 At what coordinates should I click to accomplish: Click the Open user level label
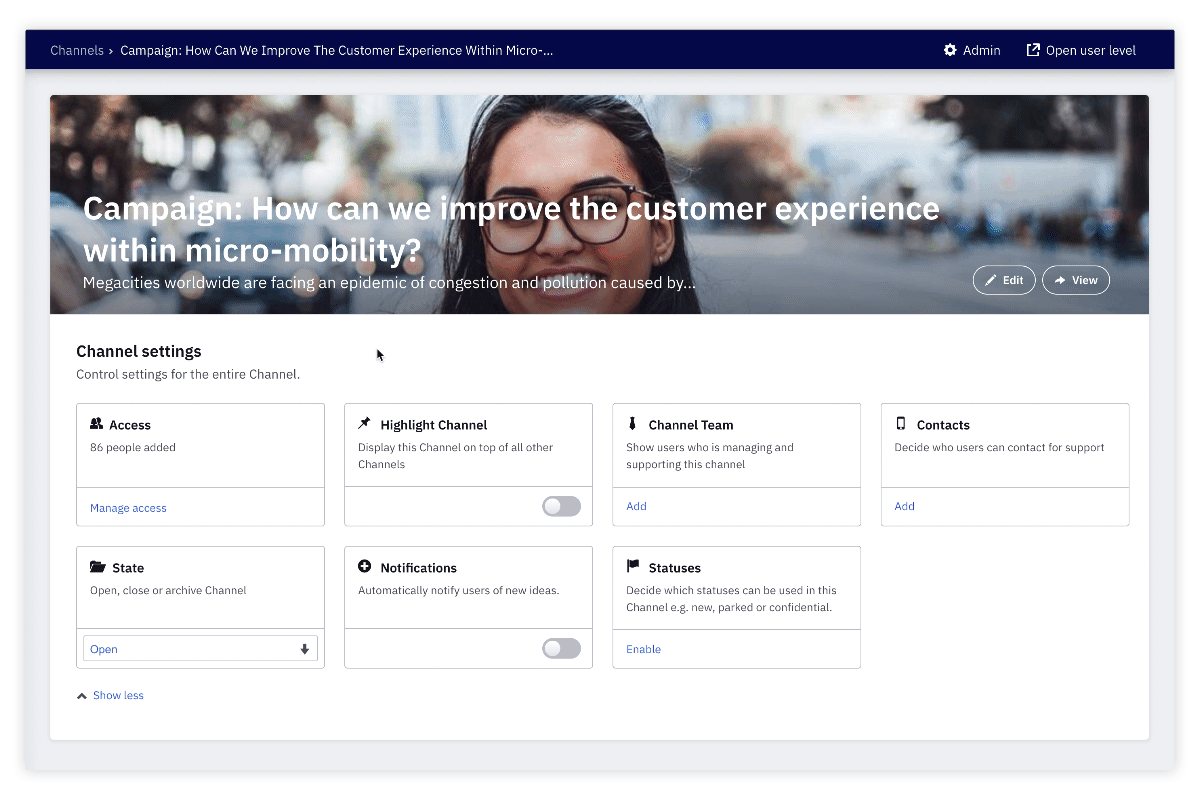[1091, 50]
